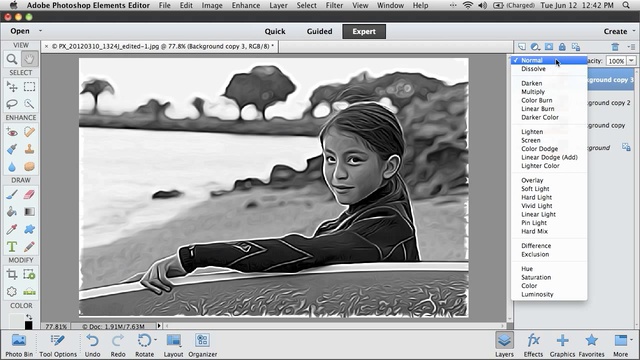Select the Paint Bucket tool

point(12,212)
